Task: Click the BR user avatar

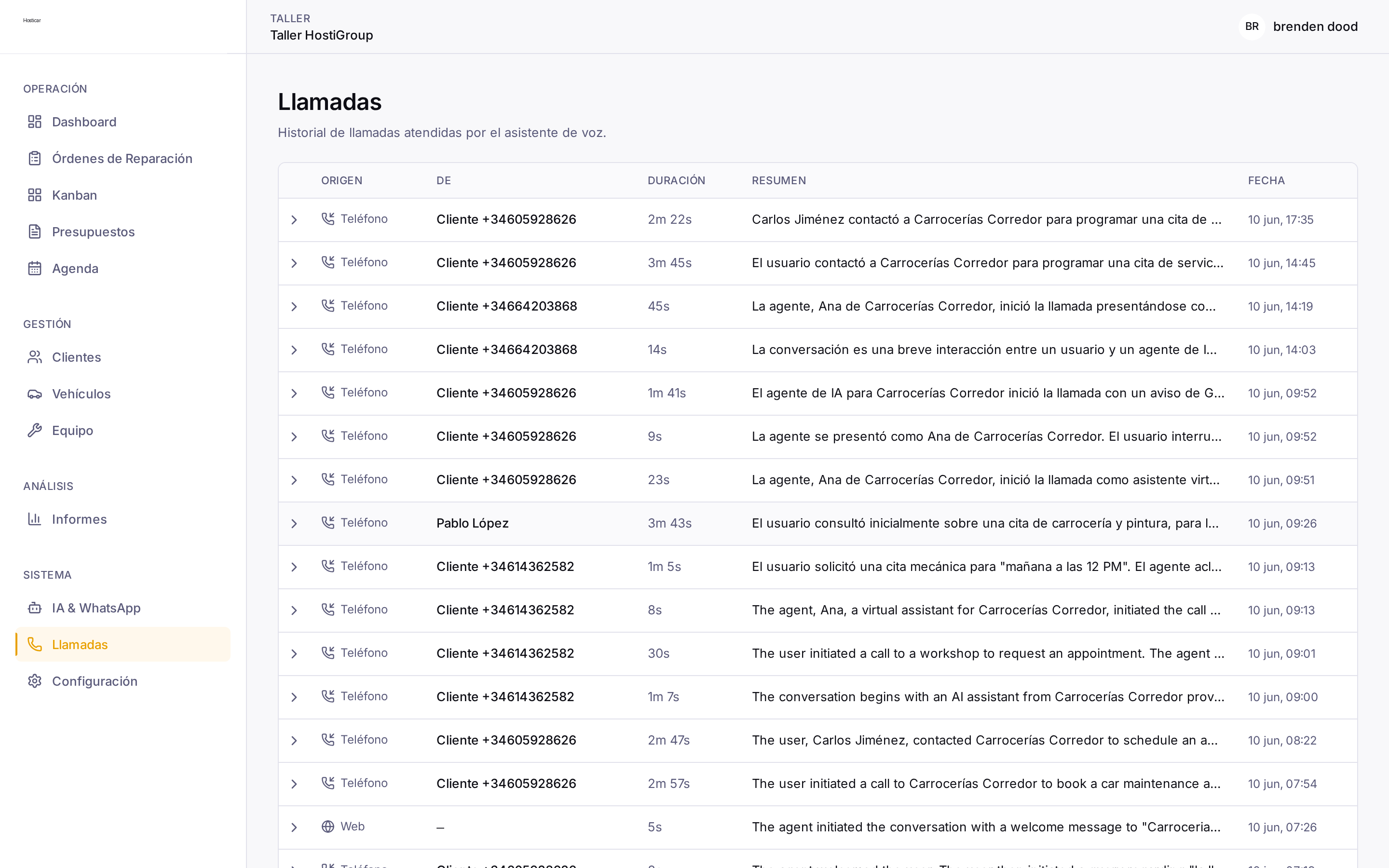Action: [1252, 27]
